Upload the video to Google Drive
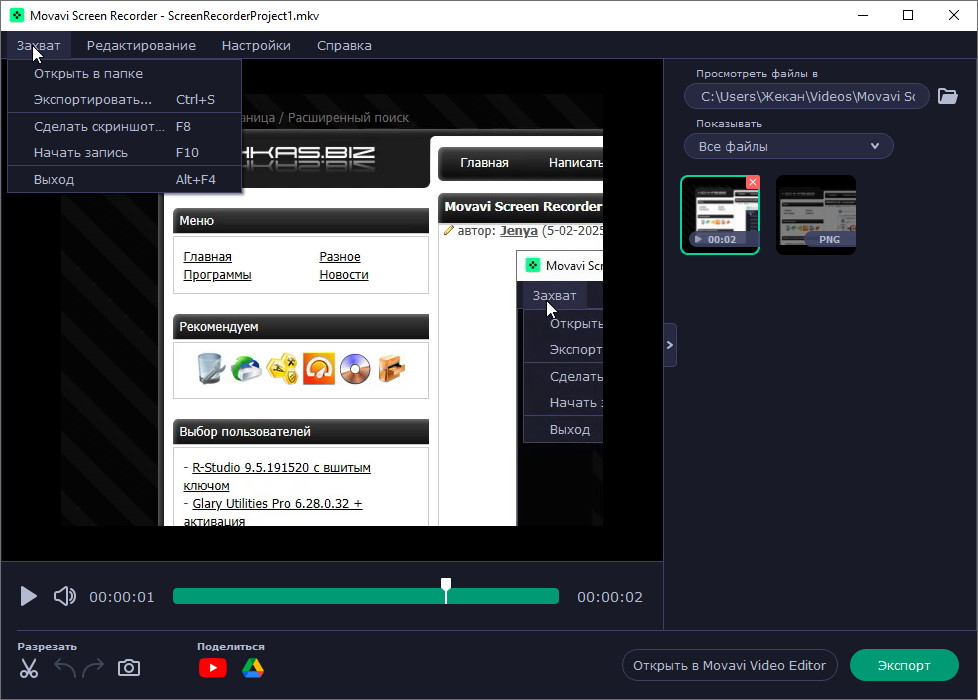The image size is (978, 700). [x=253, y=668]
